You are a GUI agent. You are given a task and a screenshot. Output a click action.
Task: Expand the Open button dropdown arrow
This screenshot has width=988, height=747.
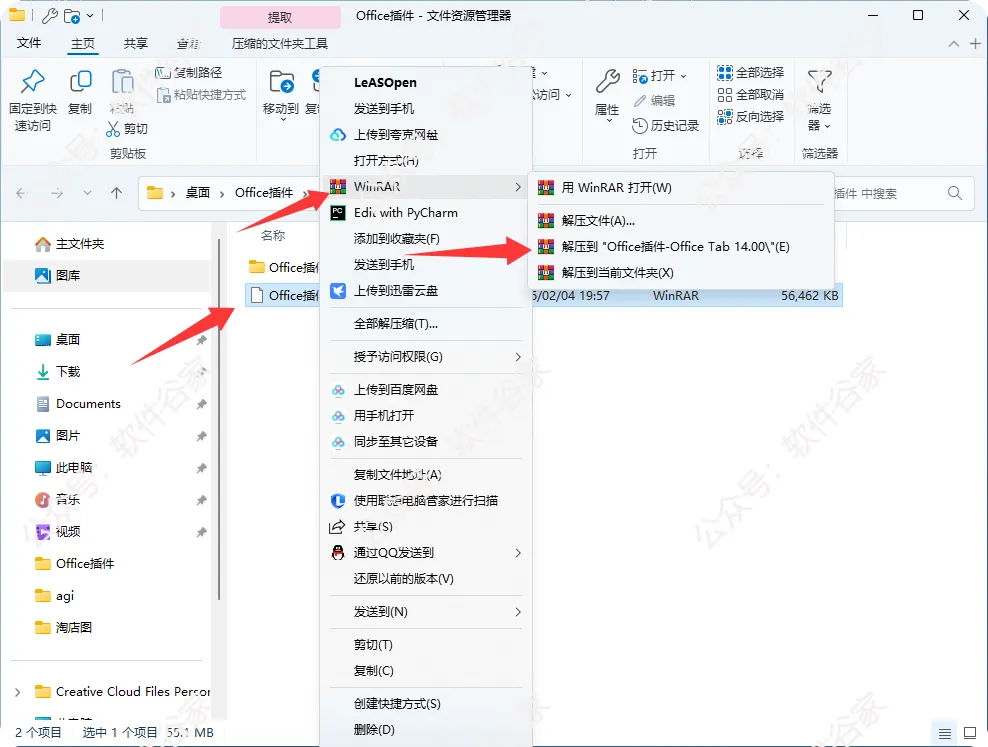coord(684,76)
